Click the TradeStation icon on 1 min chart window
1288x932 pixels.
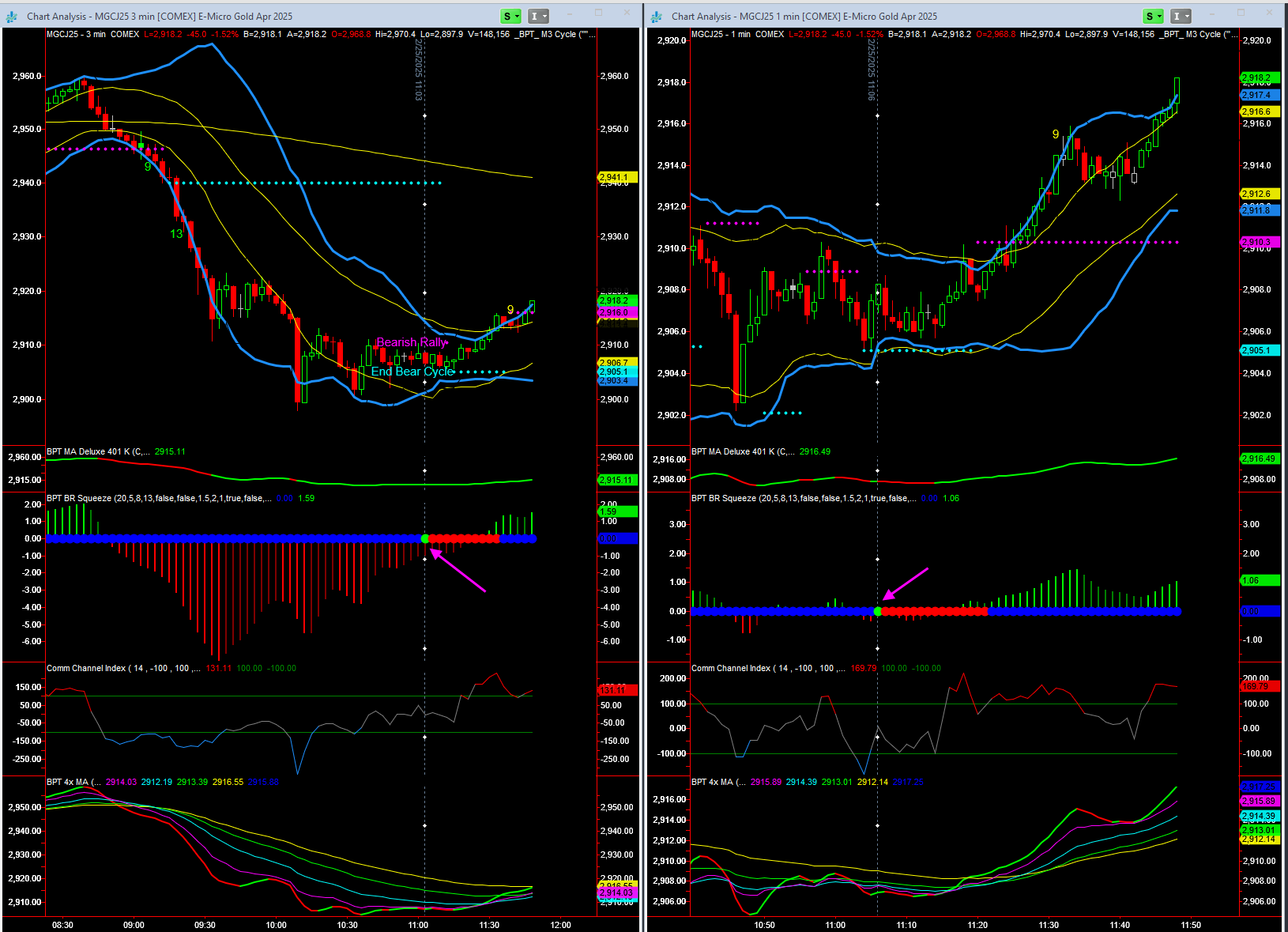[x=658, y=16]
